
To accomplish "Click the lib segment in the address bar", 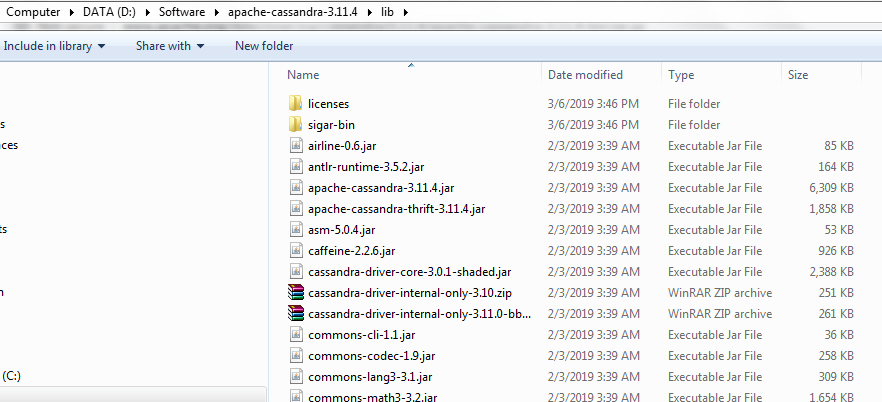I will (x=387, y=12).
